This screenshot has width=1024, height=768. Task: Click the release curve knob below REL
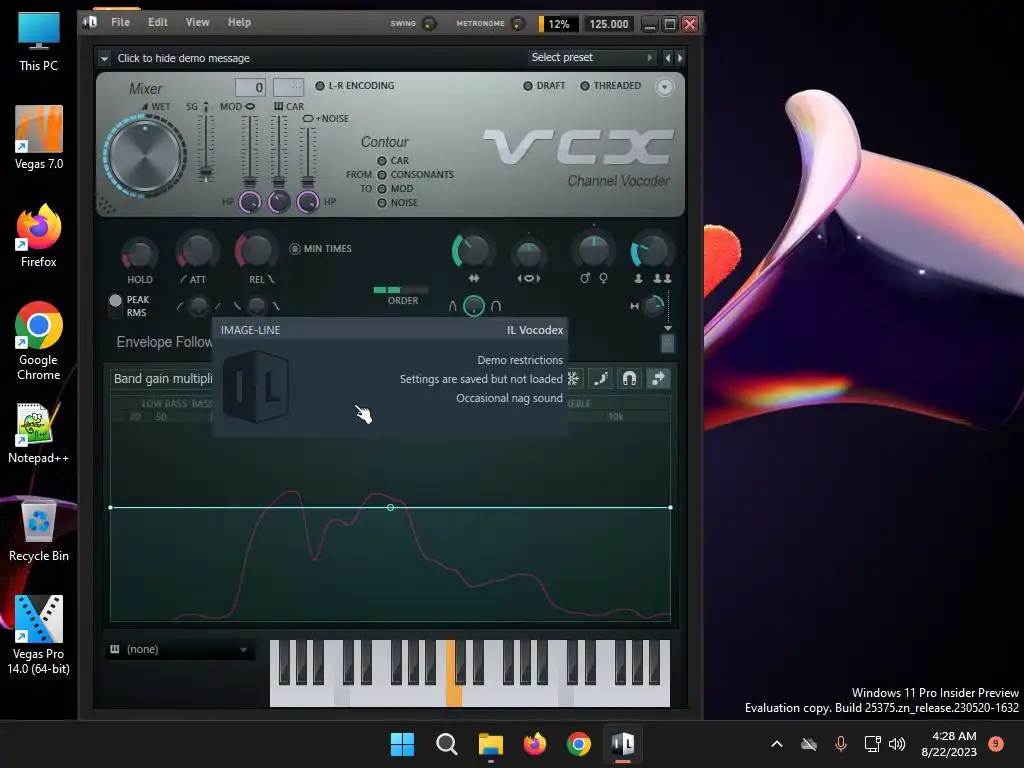(257, 306)
